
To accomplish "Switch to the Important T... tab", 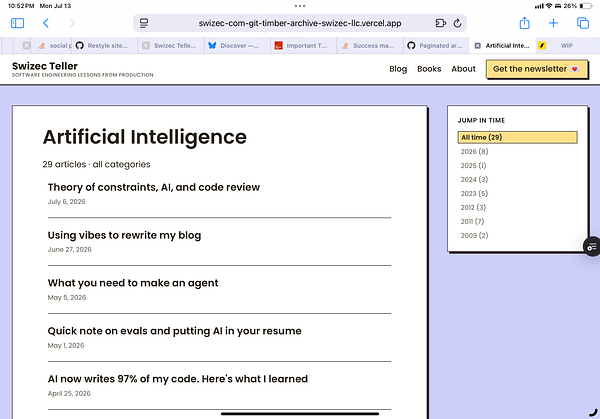I will [x=301, y=46].
